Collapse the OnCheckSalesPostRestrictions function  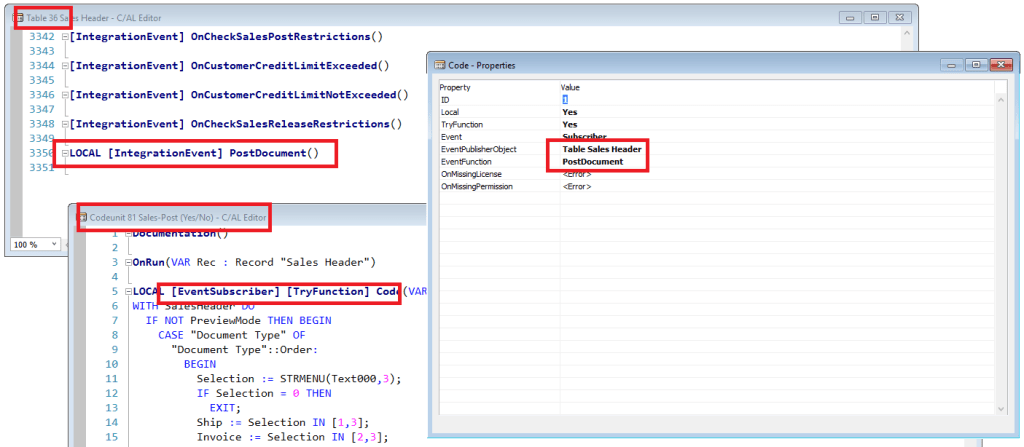65,37
